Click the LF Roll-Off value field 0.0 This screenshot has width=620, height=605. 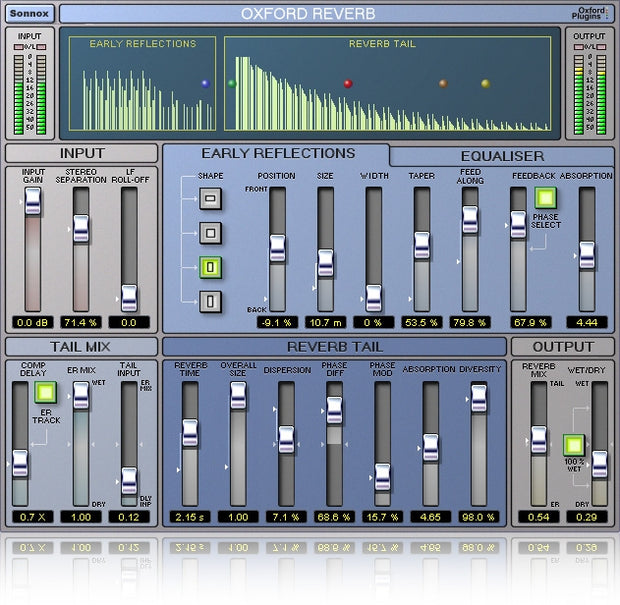[x=129, y=322]
